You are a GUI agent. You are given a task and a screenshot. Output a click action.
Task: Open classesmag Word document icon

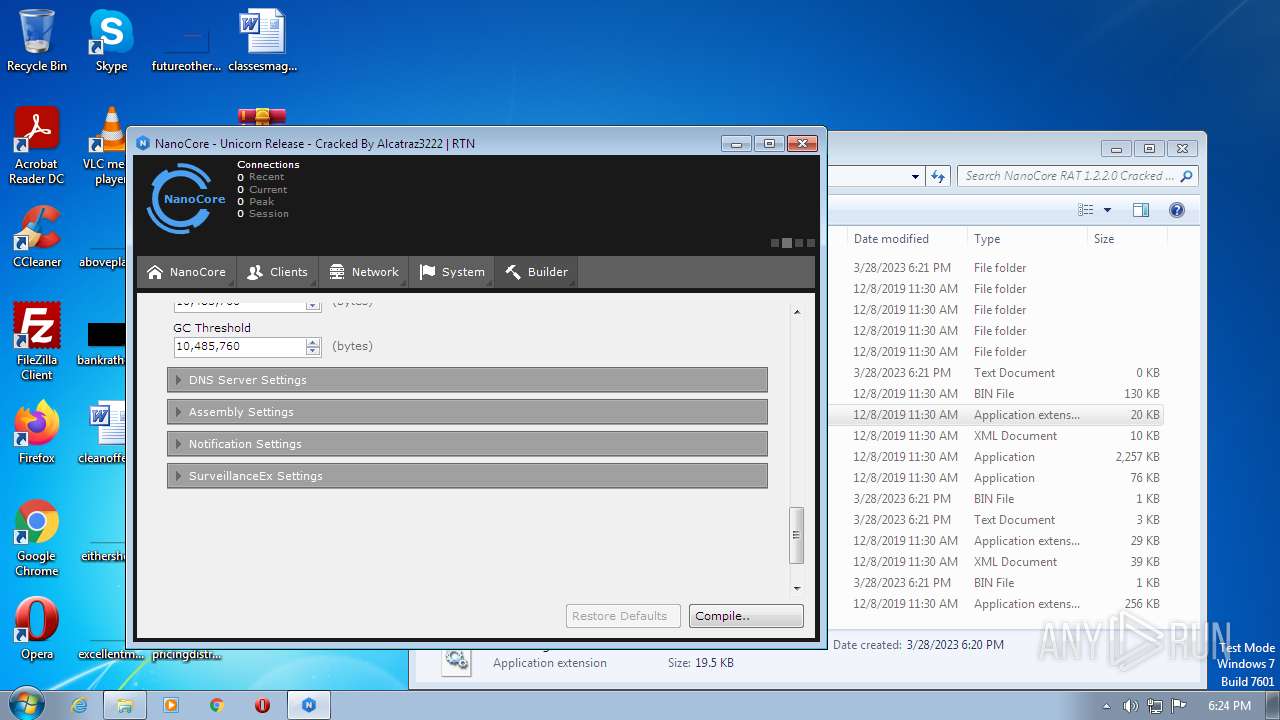click(x=262, y=41)
